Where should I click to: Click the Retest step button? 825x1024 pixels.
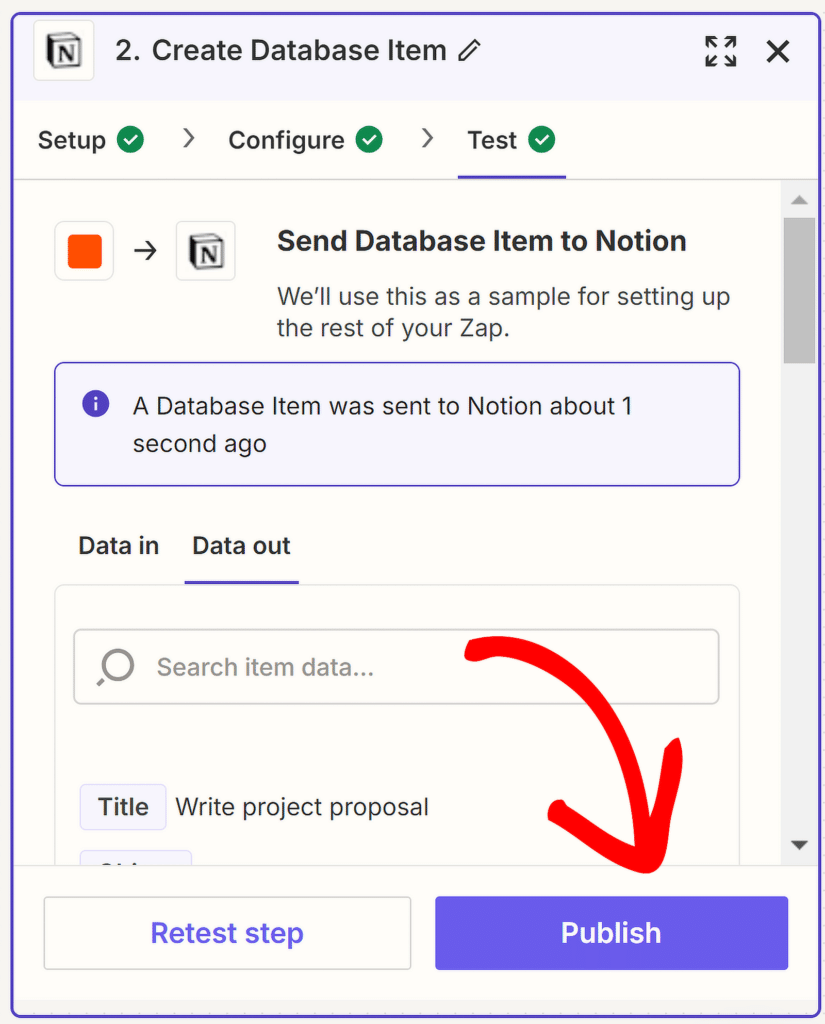click(x=227, y=933)
